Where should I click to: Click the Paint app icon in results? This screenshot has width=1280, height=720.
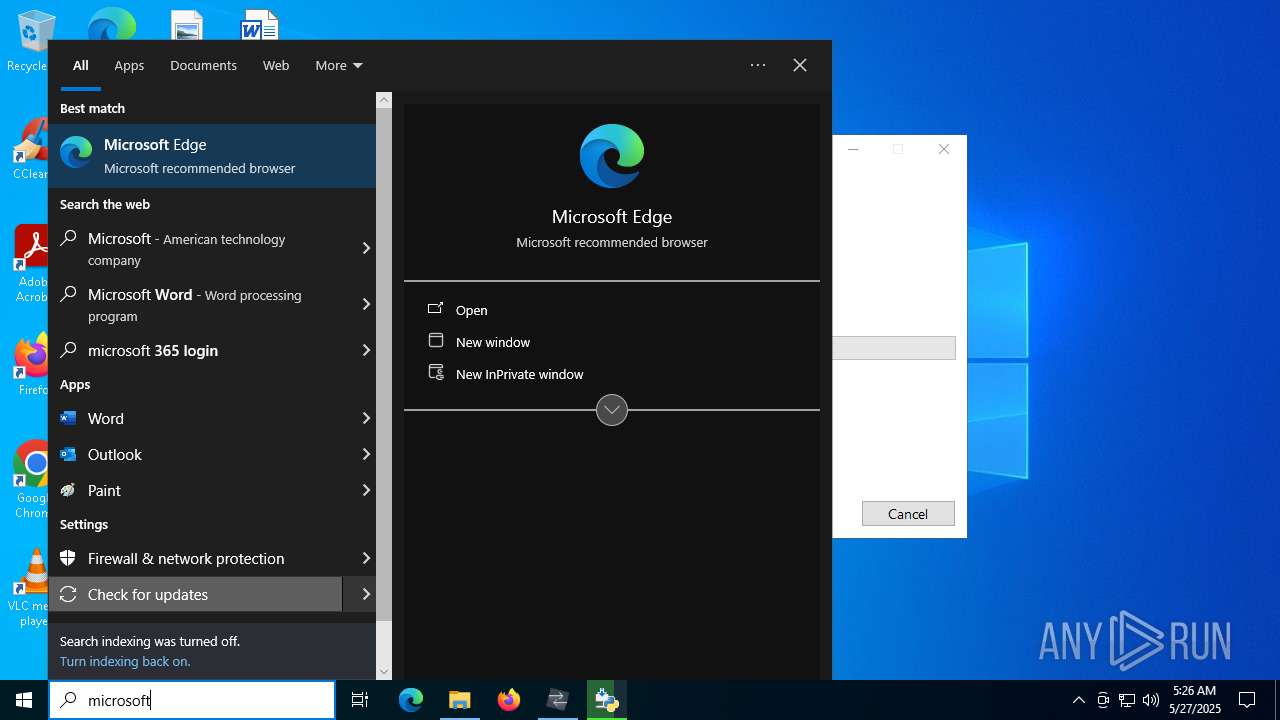(x=68, y=490)
